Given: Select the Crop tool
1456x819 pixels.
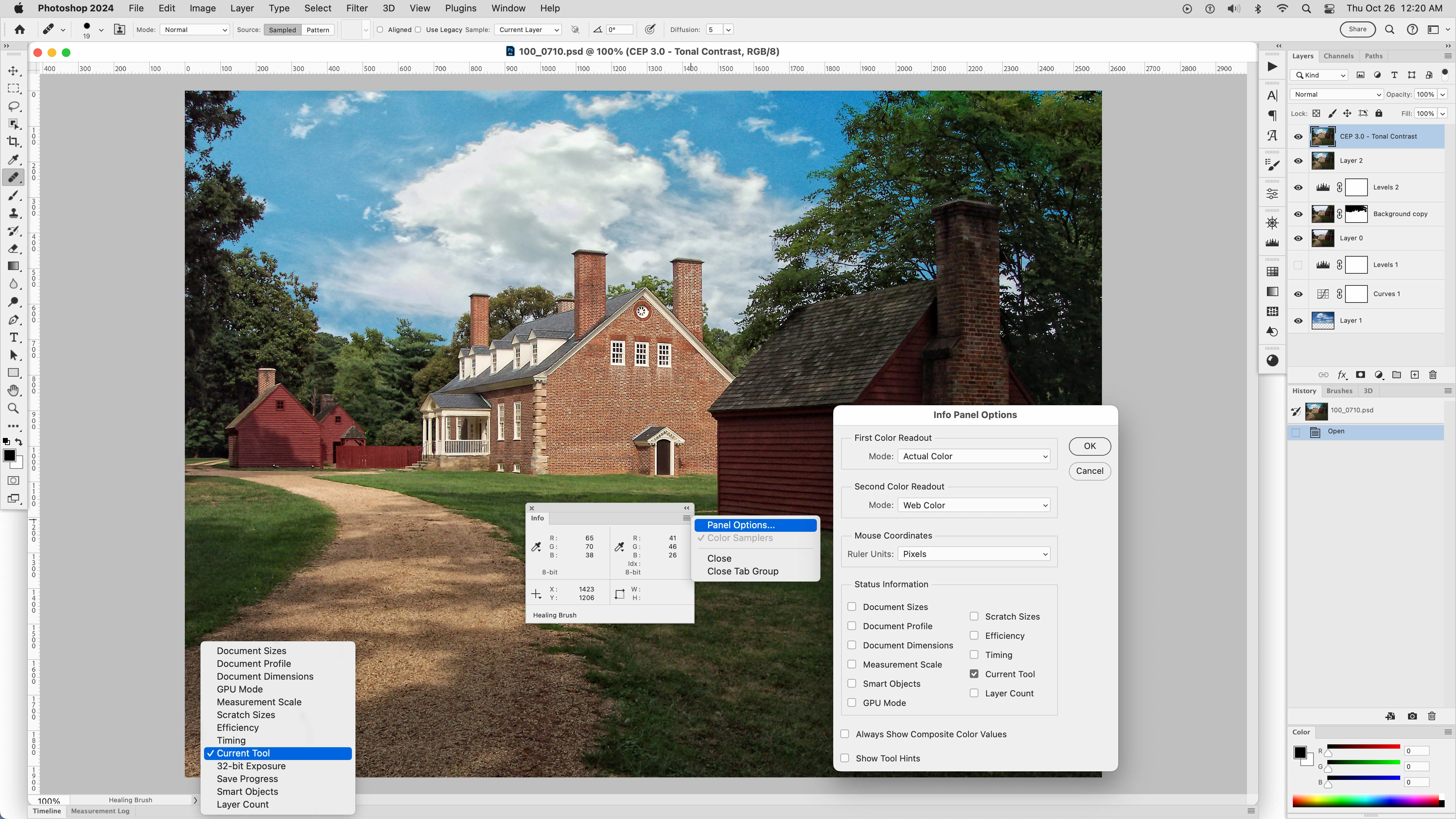Looking at the screenshot, I should [14, 141].
